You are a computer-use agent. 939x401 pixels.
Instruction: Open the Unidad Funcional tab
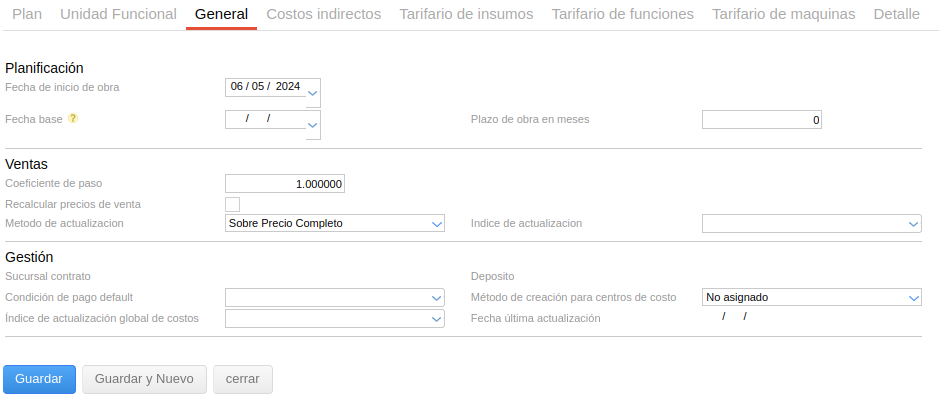[x=118, y=15]
